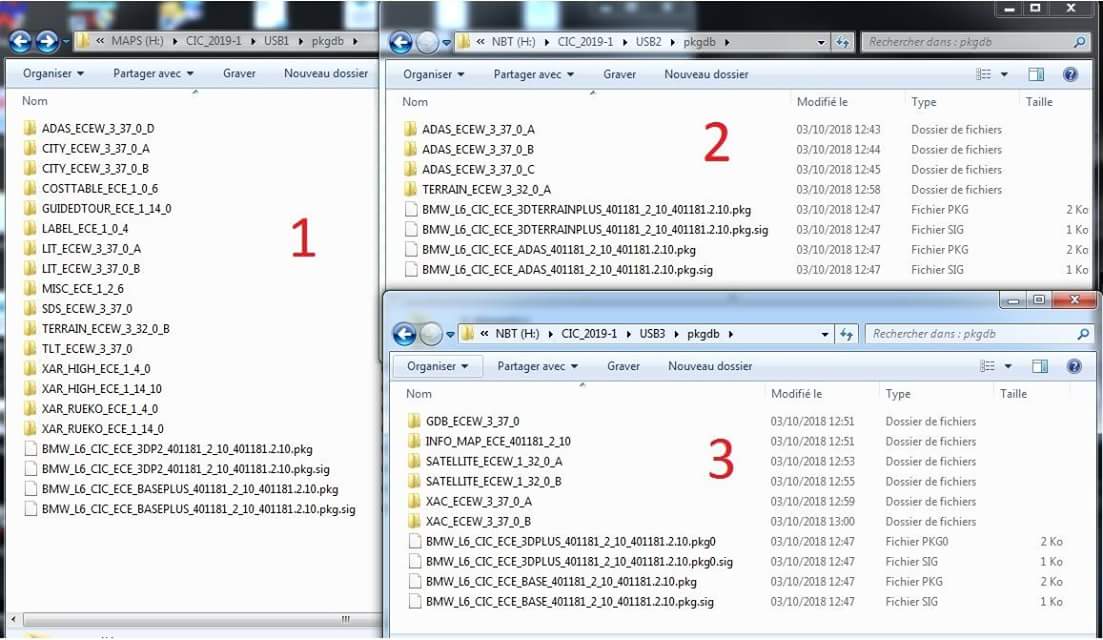Click the search magnifier icon in USB2 window

pos(1079,43)
